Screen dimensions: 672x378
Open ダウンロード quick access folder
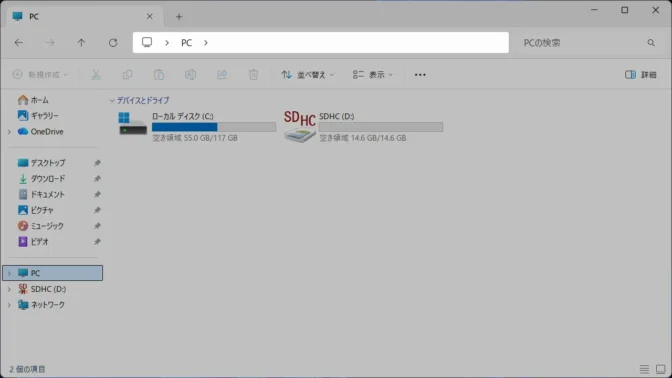41,179
